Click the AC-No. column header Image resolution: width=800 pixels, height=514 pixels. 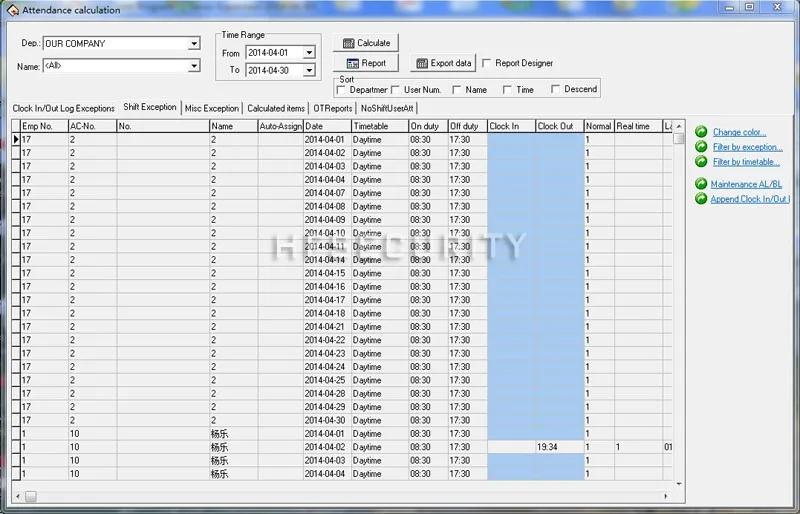click(x=92, y=126)
